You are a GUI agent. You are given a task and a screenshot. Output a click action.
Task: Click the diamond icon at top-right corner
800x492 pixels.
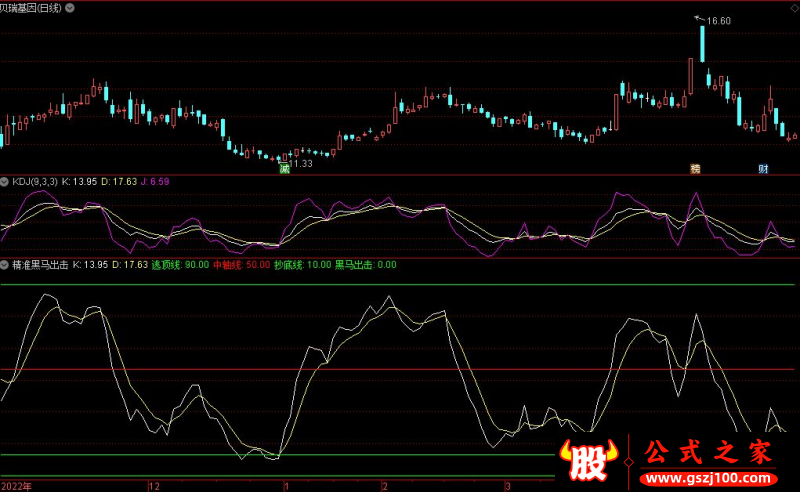point(794,6)
